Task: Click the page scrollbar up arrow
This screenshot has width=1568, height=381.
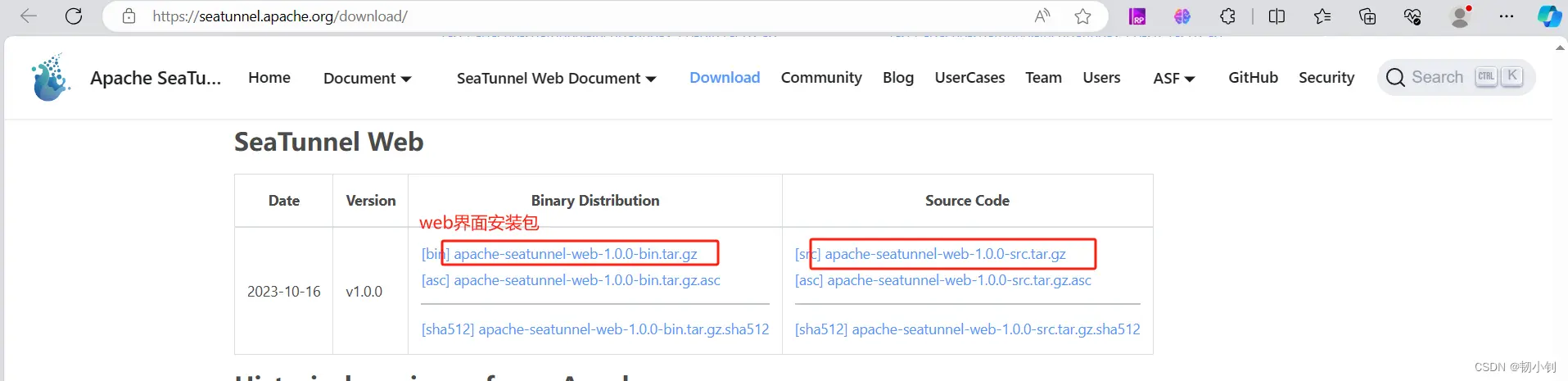Action: [x=1560, y=48]
